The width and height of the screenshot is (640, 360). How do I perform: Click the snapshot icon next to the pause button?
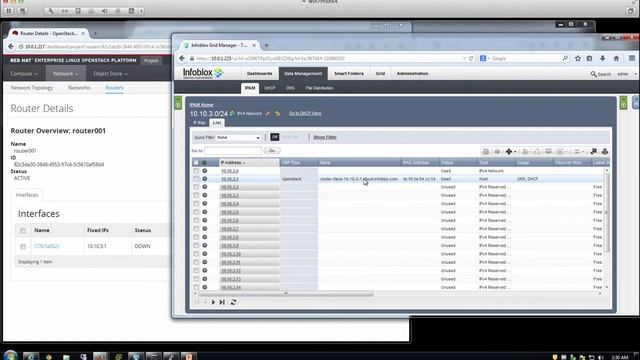[x=22, y=11]
